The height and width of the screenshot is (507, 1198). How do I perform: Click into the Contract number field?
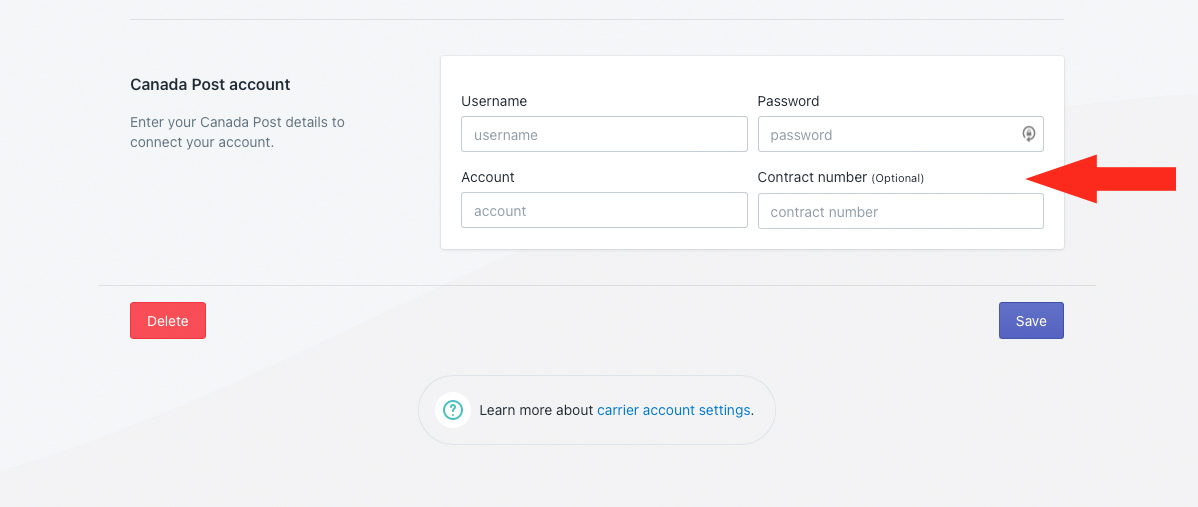[900, 211]
